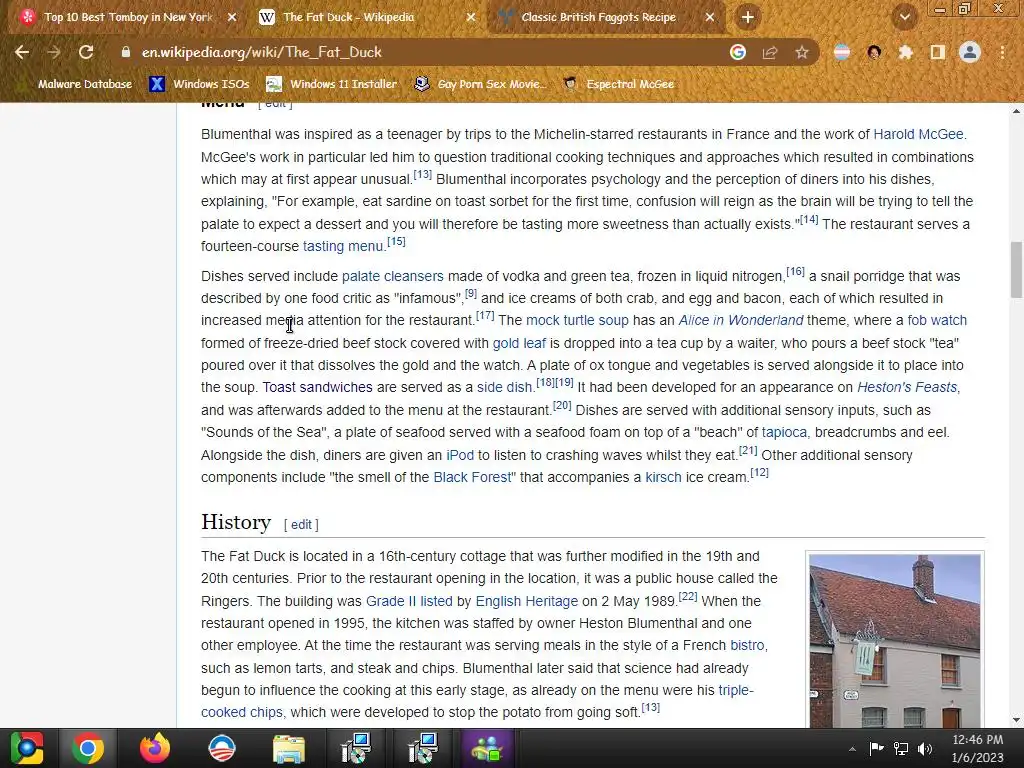
Task: Edit the History section
Action: [x=301, y=524]
